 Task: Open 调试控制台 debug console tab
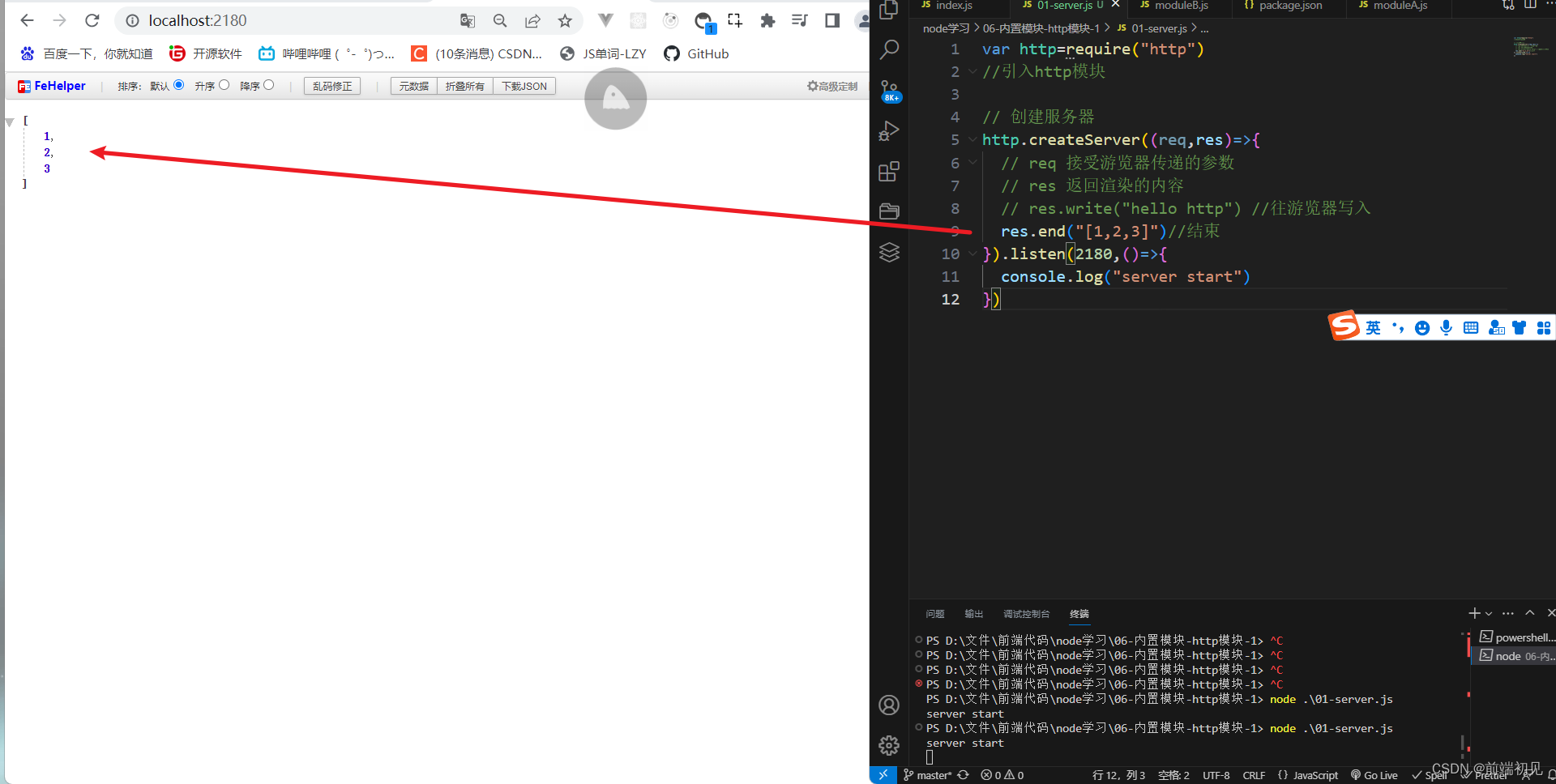[1026, 614]
